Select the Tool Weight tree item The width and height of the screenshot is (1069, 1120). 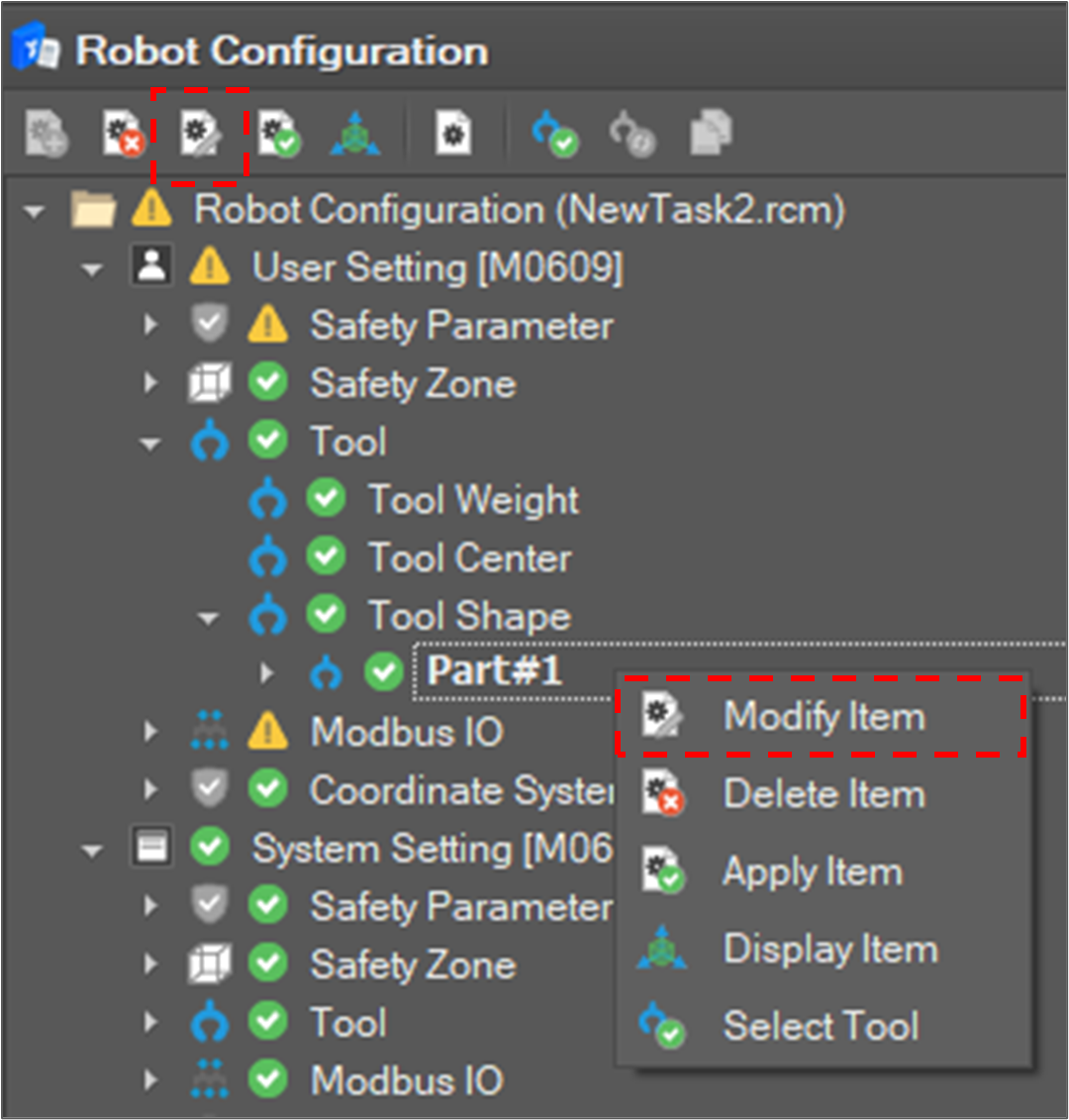(473, 500)
